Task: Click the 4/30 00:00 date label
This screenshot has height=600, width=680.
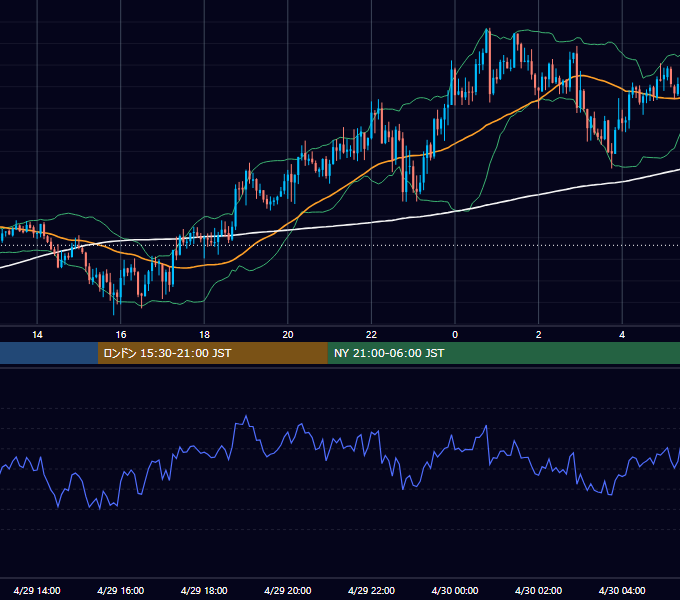Action: coord(455,590)
